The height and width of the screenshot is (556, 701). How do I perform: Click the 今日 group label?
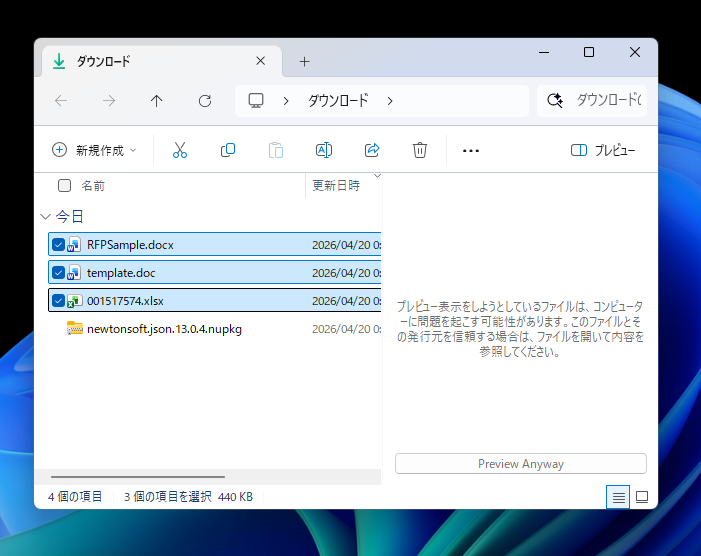70,217
